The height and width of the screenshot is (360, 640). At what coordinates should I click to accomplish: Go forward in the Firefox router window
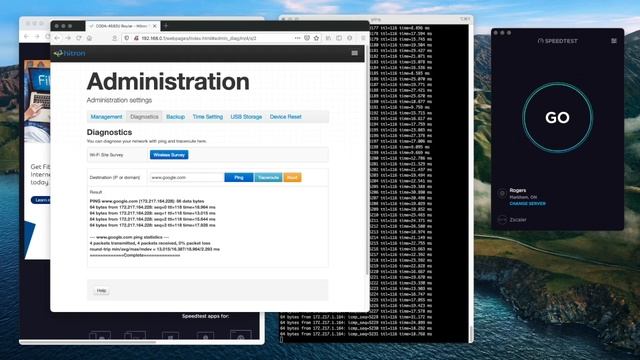tap(68, 38)
